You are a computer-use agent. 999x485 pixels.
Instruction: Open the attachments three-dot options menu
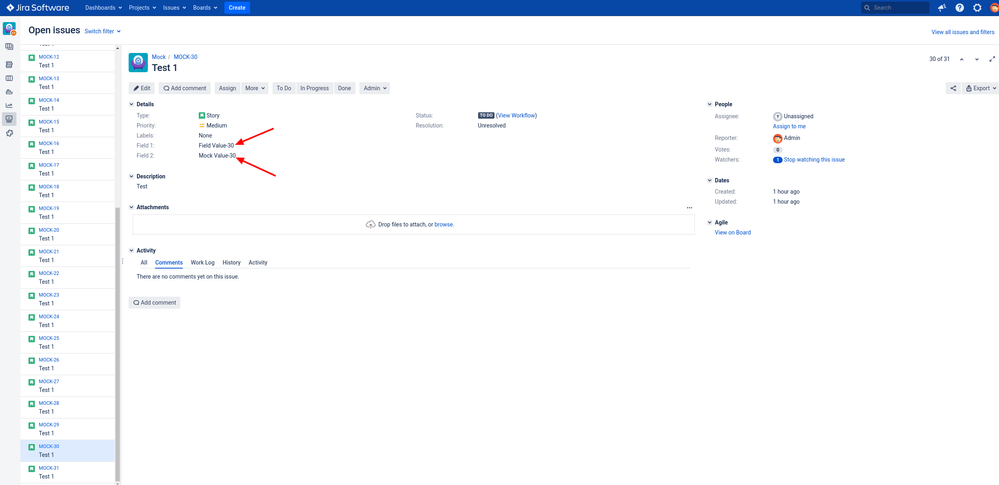(689, 208)
